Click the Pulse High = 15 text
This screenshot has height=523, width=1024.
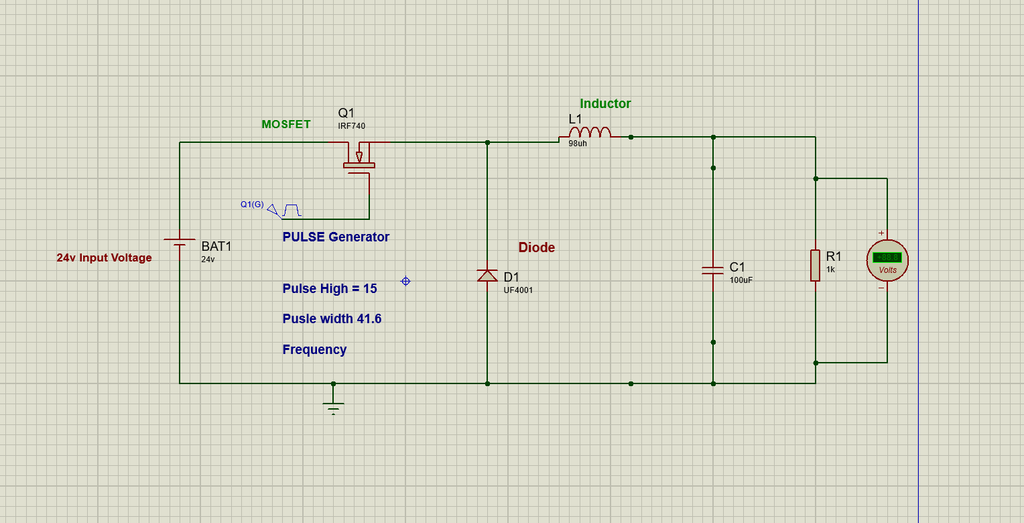pyautogui.click(x=330, y=289)
